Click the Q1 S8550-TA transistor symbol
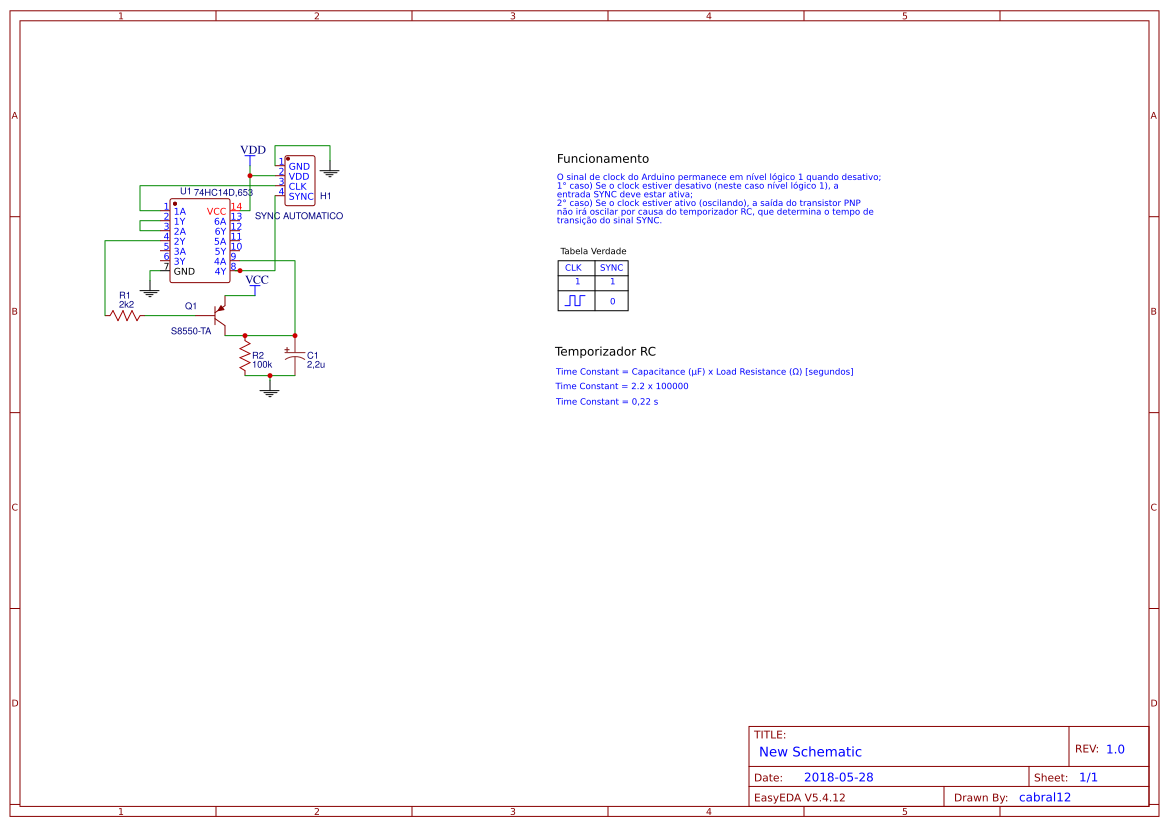The width and height of the screenshot is (1169, 827). tap(218, 316)
